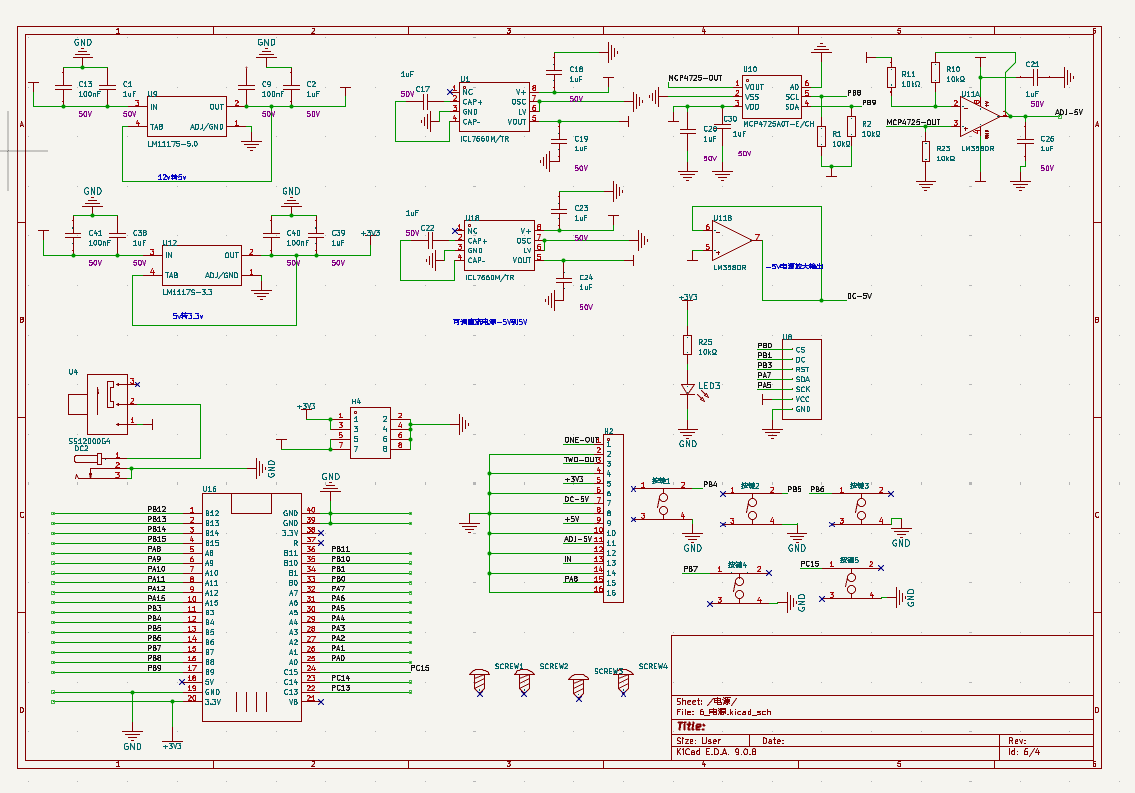Click the 'Rev:' field in title block

click(1017, 741)
